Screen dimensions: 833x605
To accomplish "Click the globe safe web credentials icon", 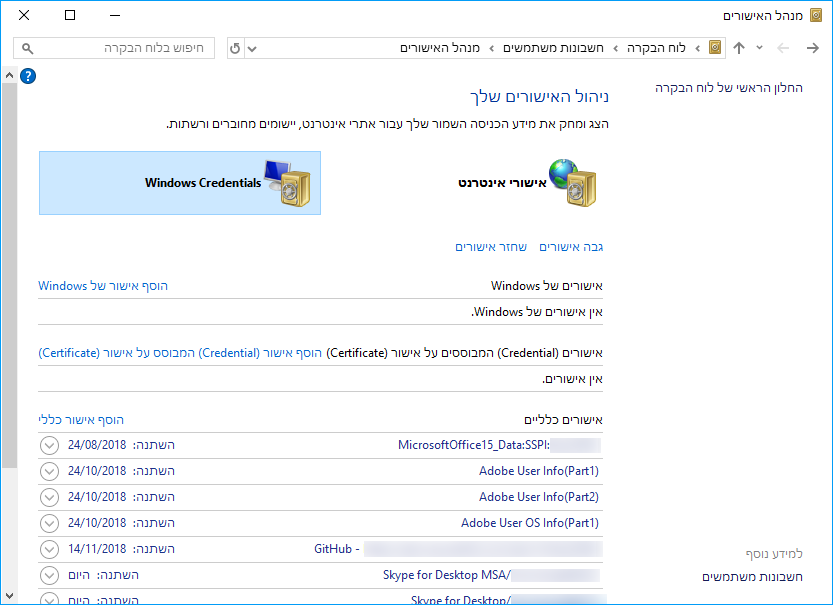I will pos(573,183).
